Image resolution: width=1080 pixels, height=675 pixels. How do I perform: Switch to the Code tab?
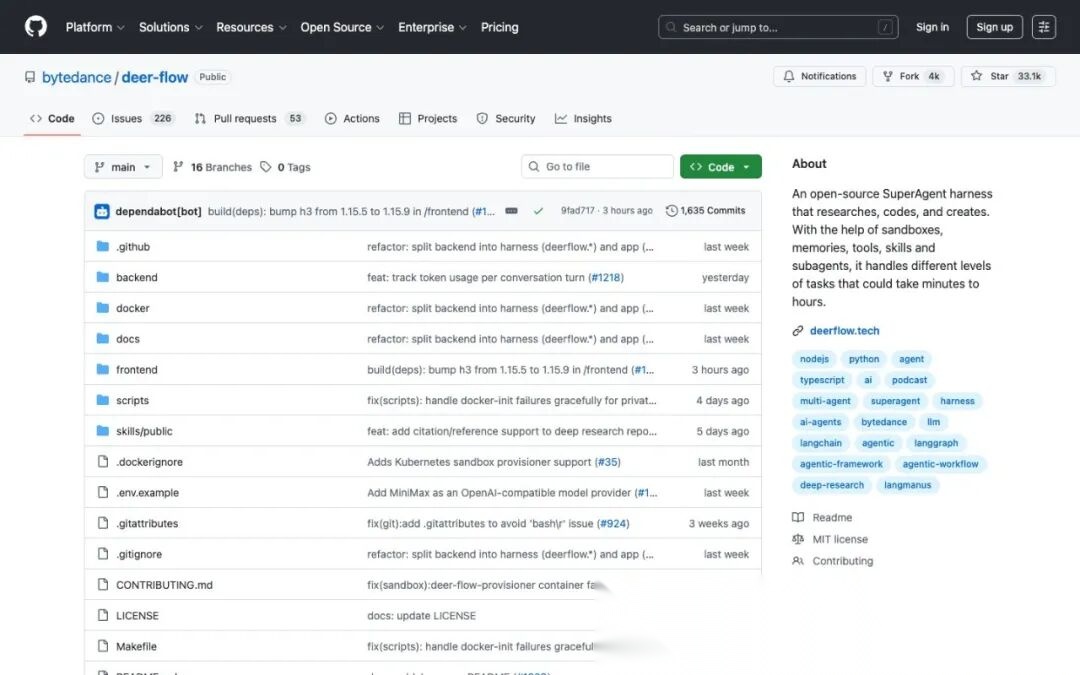pyautogui.click(x=52, y=118)
